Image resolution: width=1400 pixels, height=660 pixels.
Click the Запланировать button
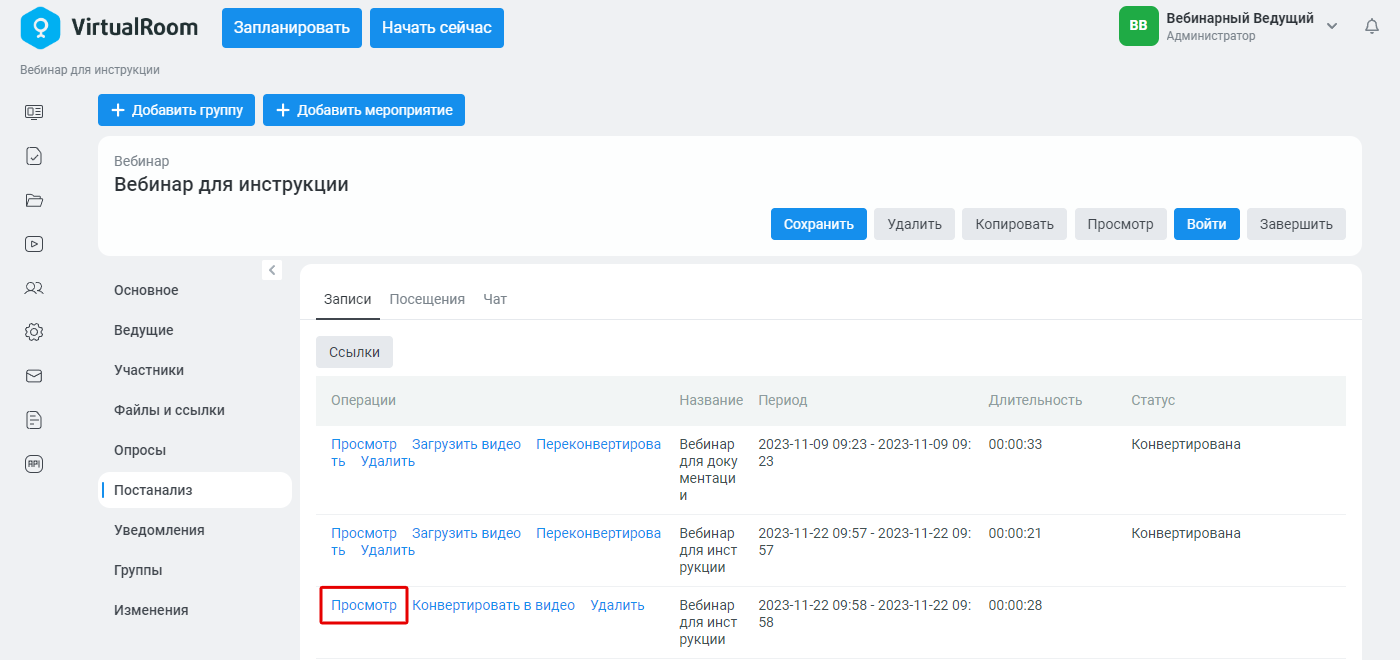[292, 28]
